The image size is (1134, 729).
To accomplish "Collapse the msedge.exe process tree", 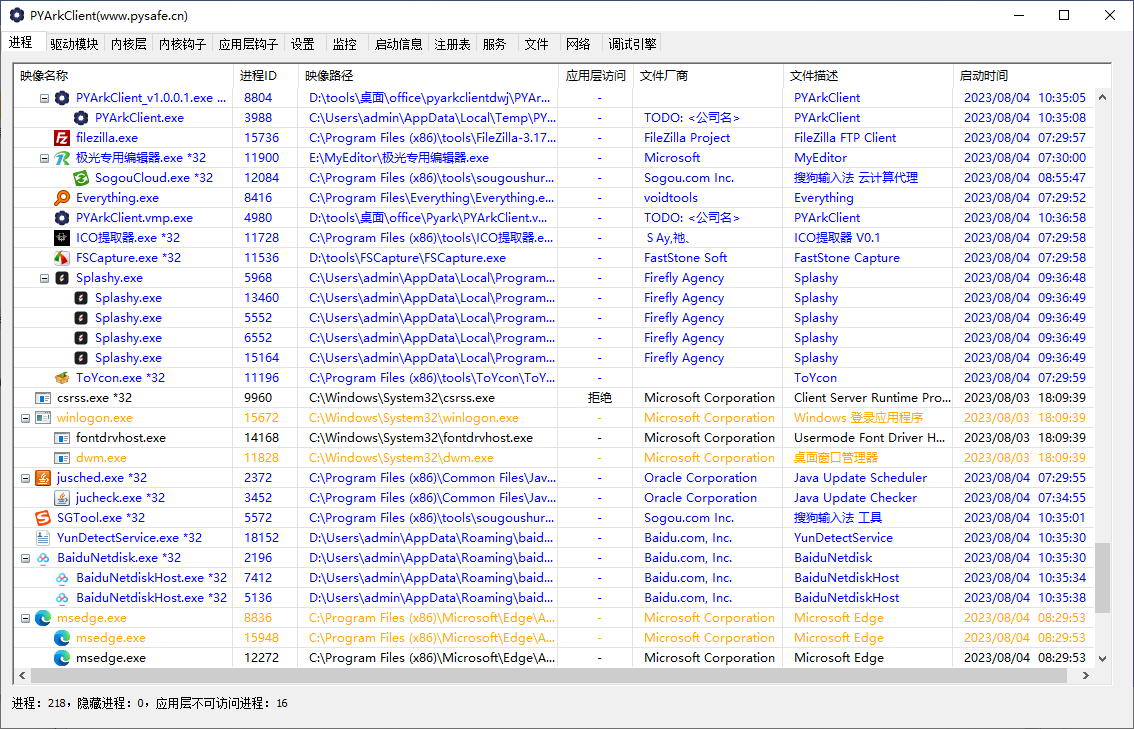I will click(x=27, y=617).
